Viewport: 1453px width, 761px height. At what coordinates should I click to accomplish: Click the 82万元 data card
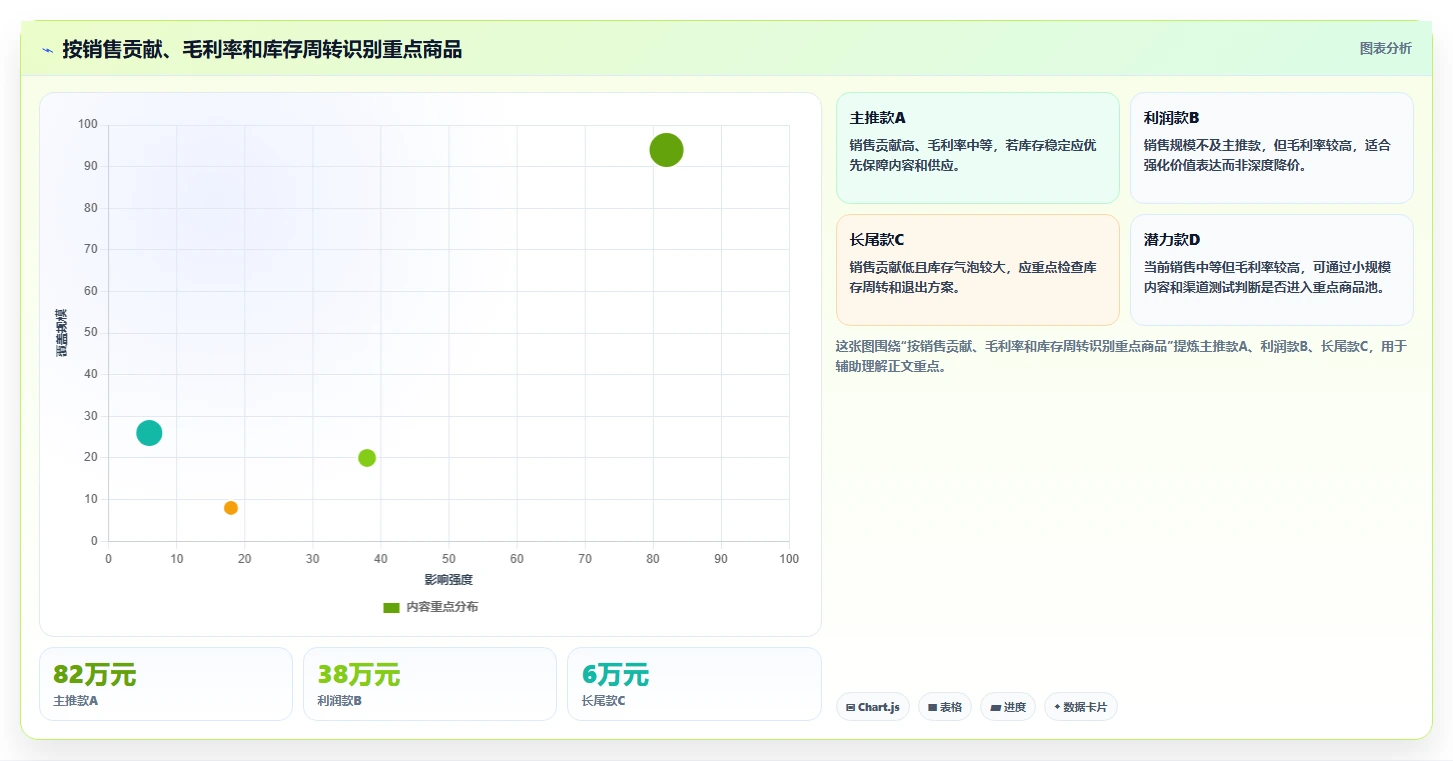click(166, 684)
